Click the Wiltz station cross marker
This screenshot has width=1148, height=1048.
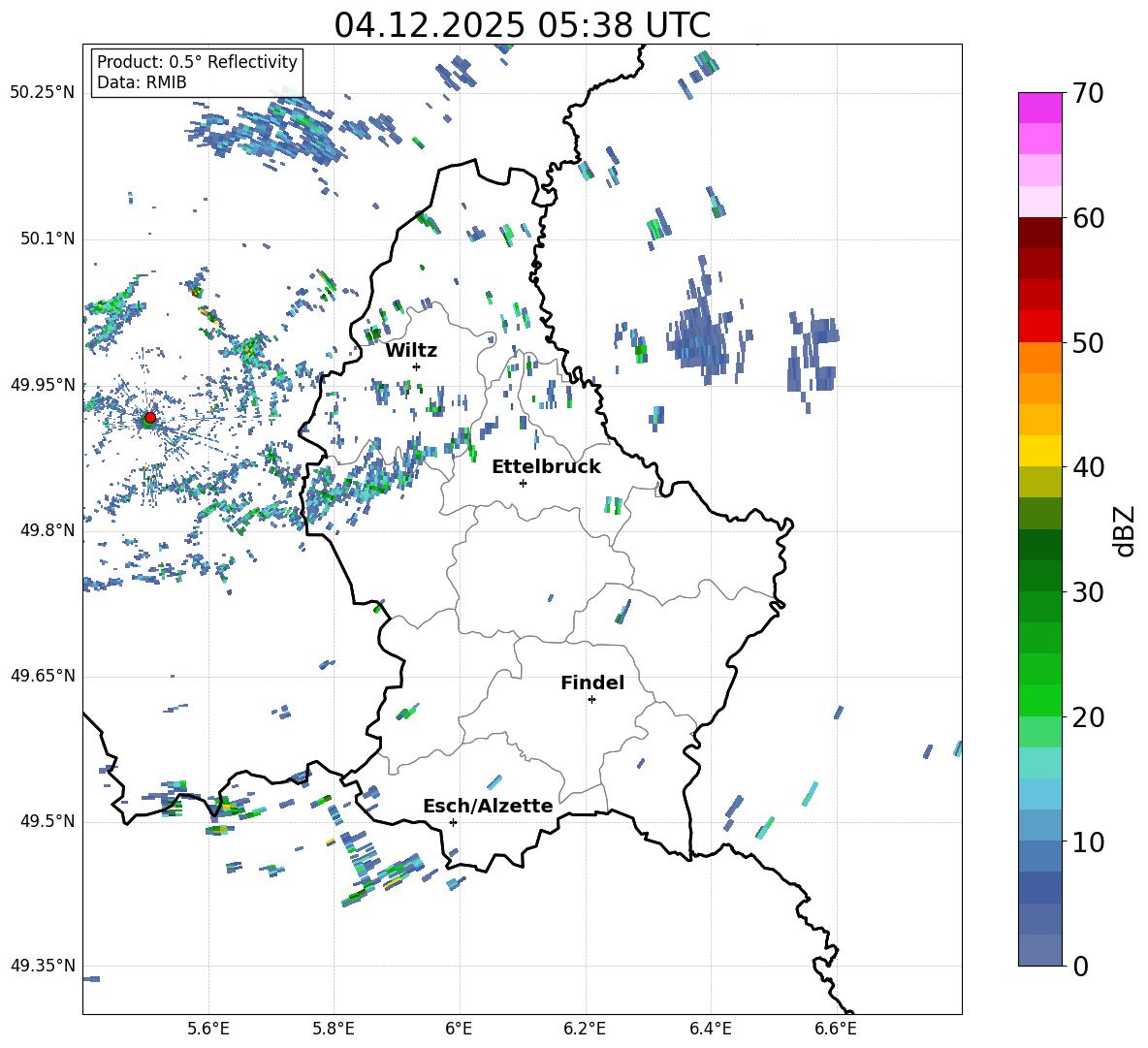tap(416, 366)
